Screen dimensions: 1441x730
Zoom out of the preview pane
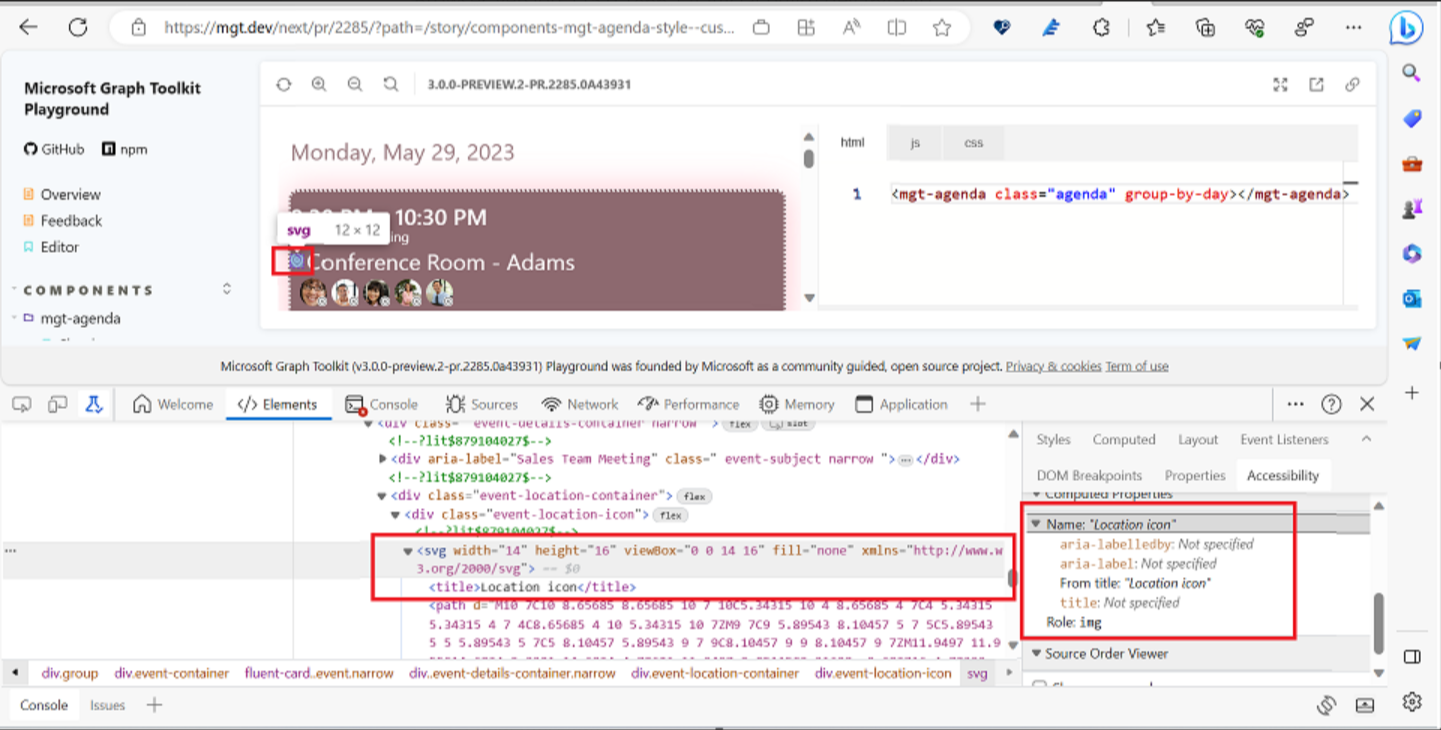(x=355, y=84)
